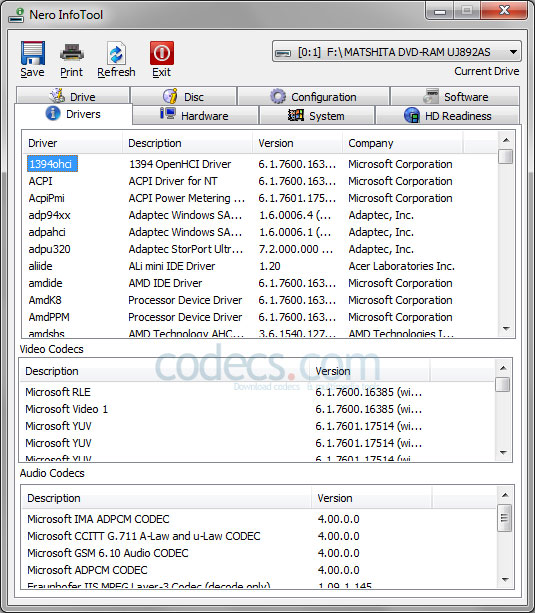
Task: Click the drivers list scrollbar thumb
Action: coord(506,156)
